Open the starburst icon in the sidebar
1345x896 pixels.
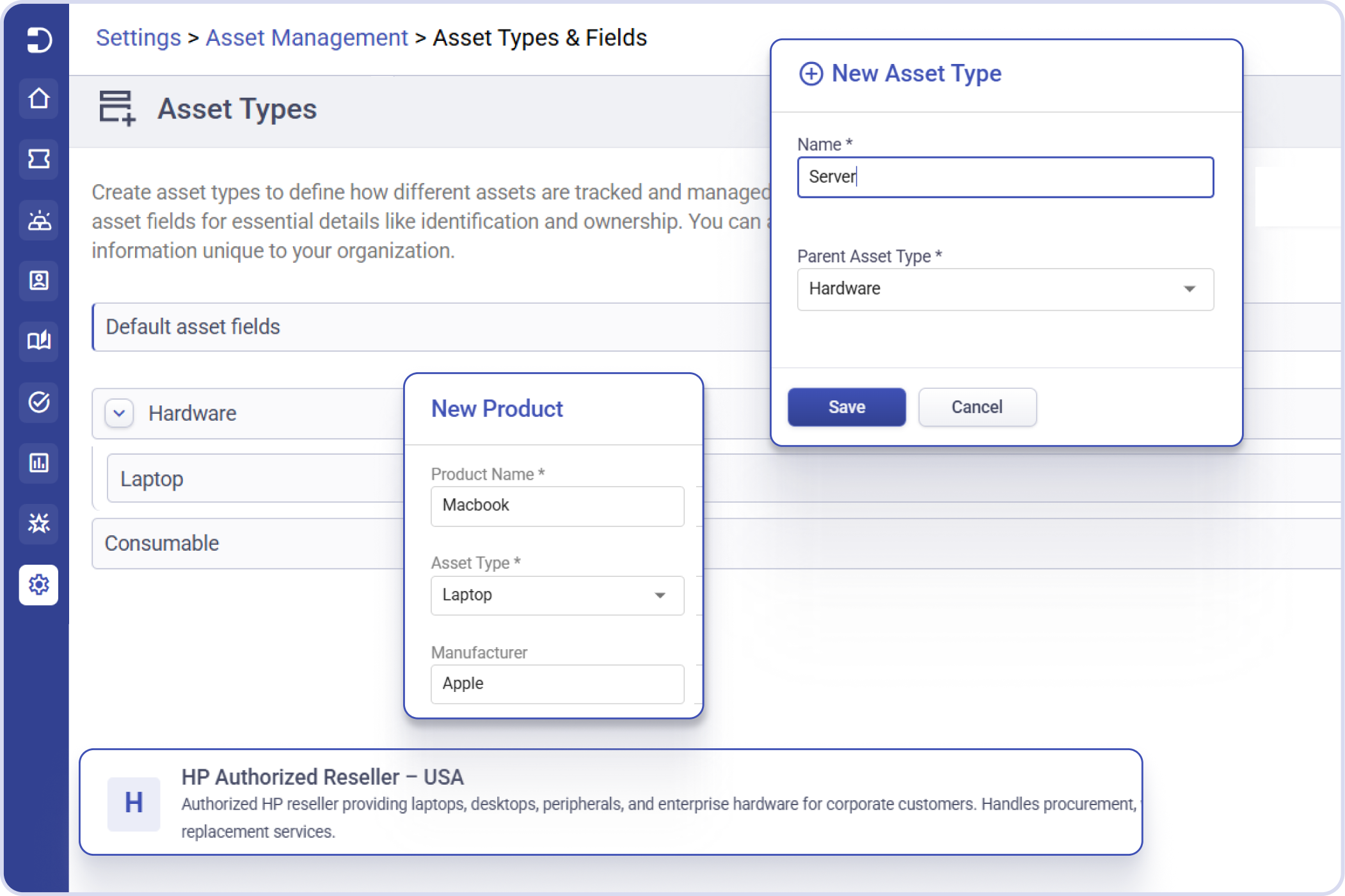pyautogui.click(x=39, y=523)
